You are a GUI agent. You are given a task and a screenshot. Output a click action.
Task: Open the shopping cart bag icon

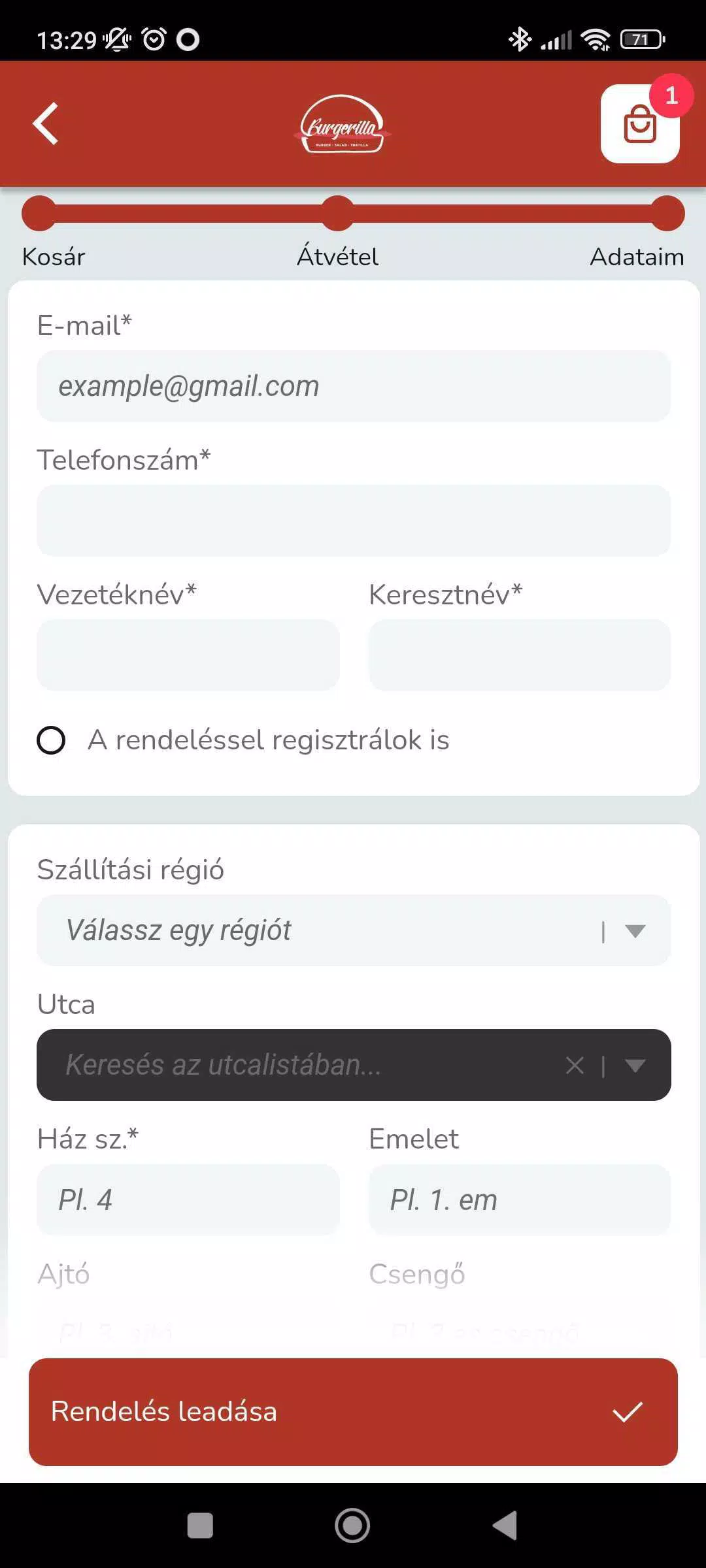click(640, 123)
